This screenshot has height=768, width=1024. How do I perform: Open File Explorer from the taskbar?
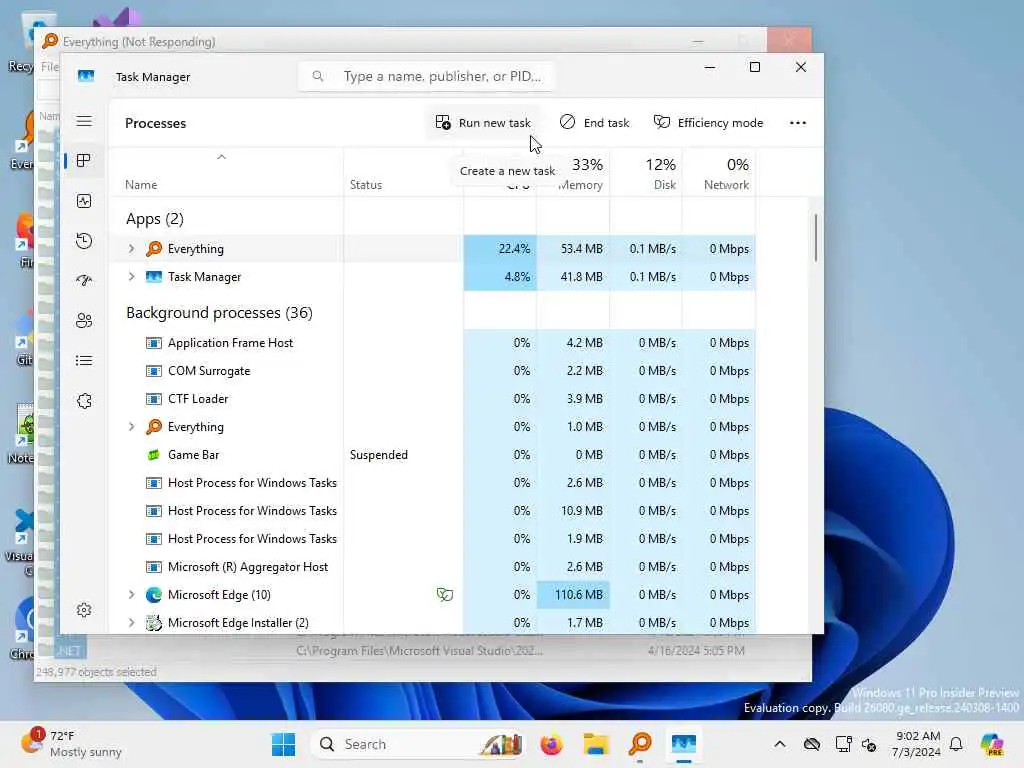click(x=596, y=744)
